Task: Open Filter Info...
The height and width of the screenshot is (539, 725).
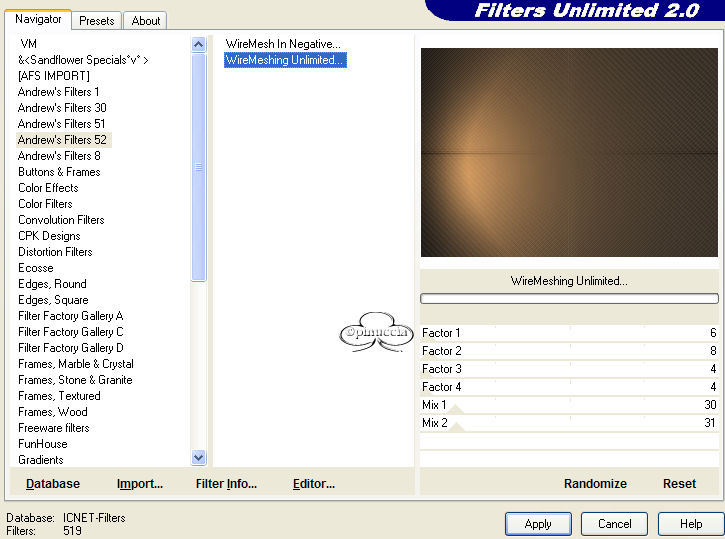Action: (x=226, y=484)
